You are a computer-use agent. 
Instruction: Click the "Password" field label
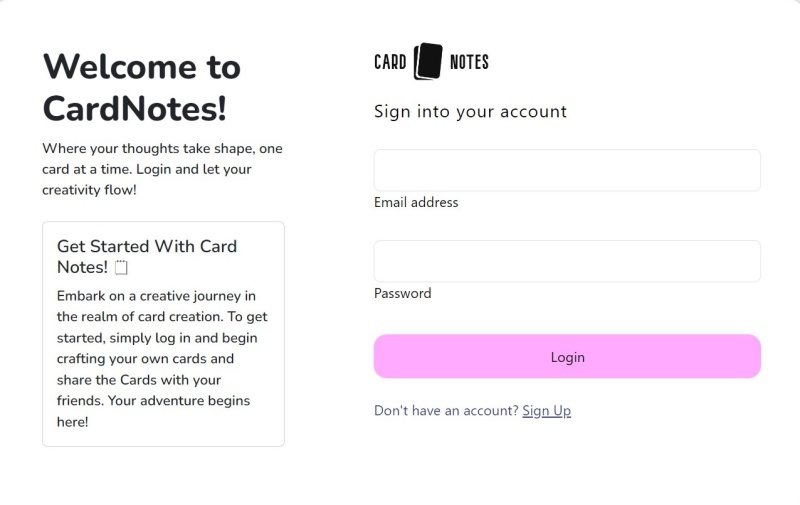coord(402,293)
